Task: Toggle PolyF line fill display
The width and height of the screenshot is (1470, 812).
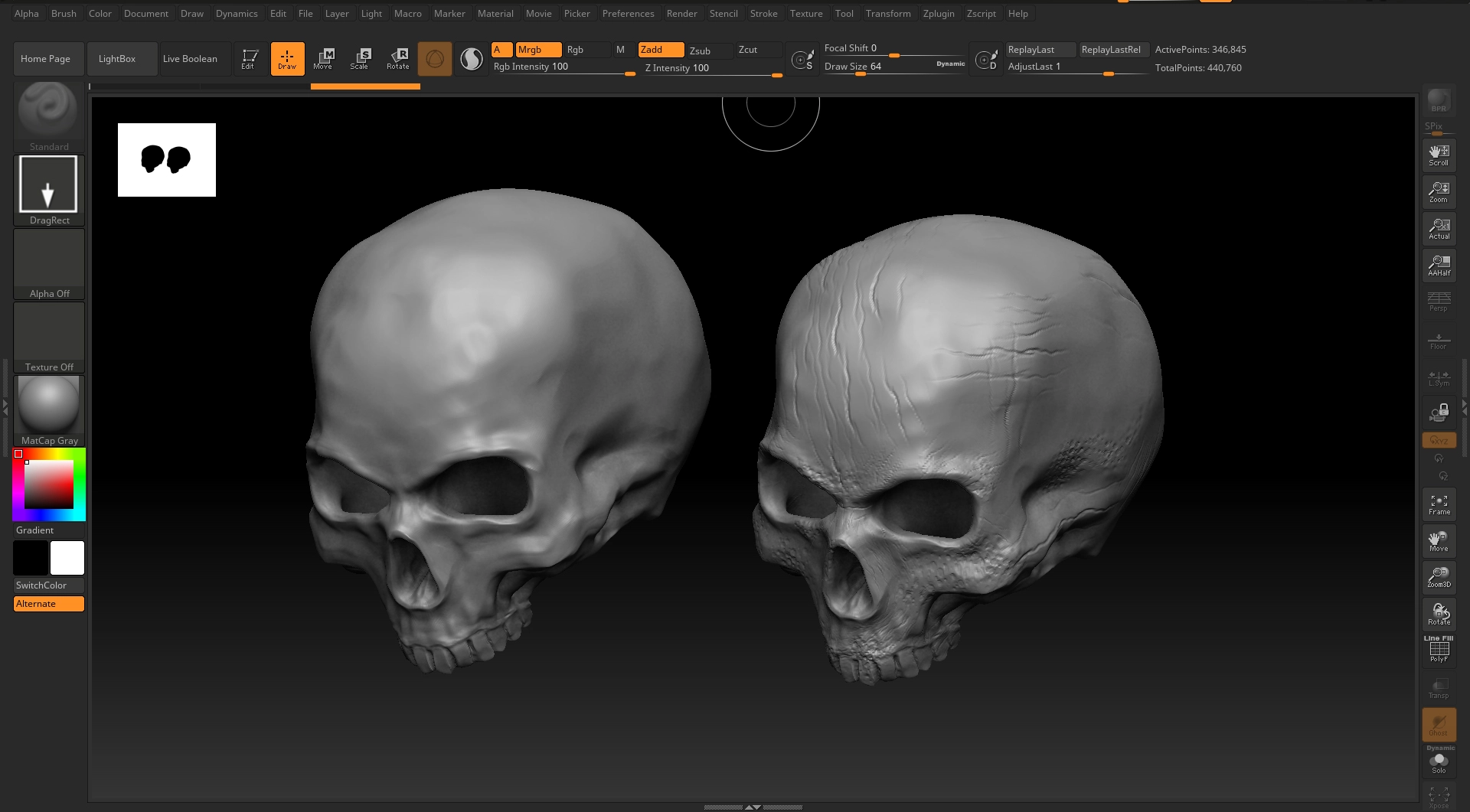Action: (x=1439, y=651)
